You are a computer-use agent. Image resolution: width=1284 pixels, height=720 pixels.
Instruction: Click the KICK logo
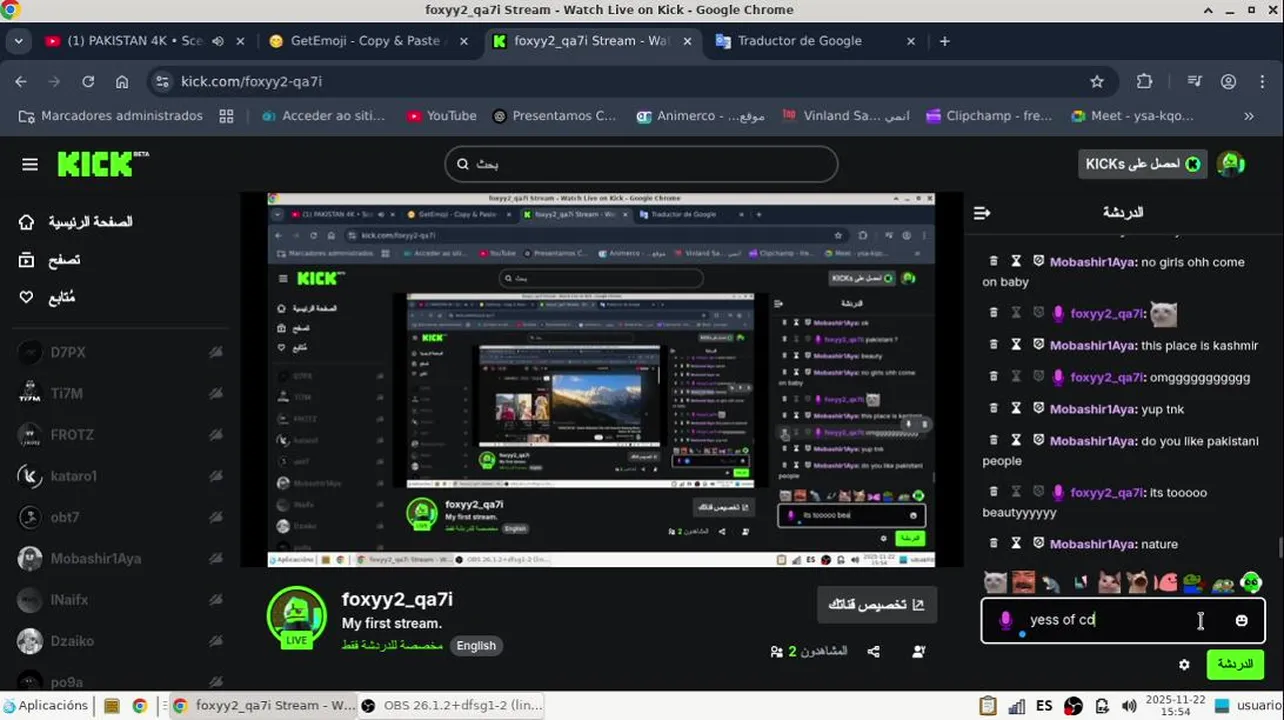tap(103, 164)
